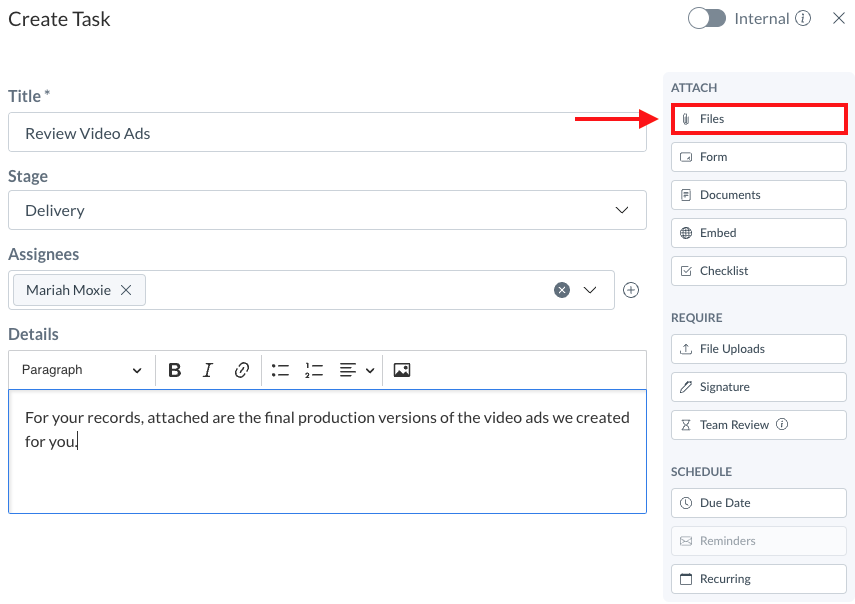Require a Signature for this task
This screenshot has height=604, width=855.
[759, 387]
